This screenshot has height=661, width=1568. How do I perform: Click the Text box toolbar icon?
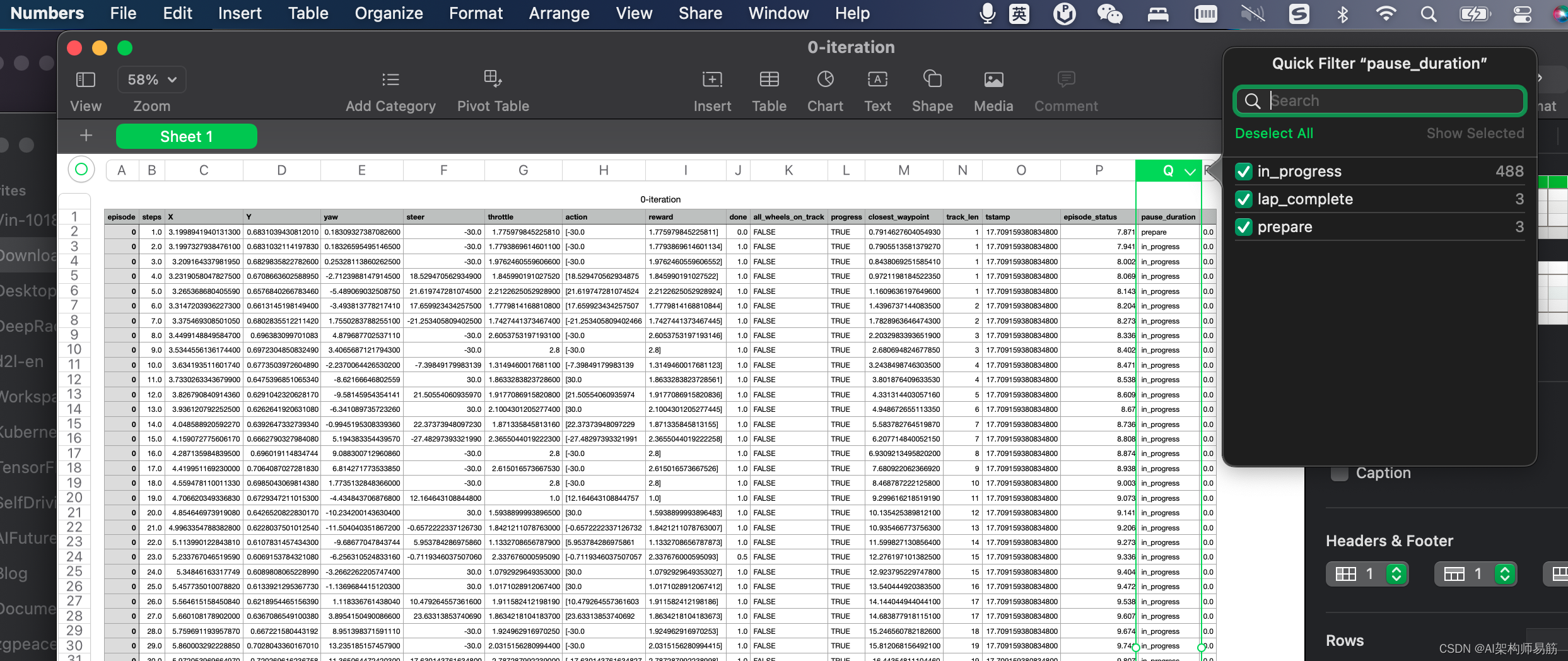877,79
